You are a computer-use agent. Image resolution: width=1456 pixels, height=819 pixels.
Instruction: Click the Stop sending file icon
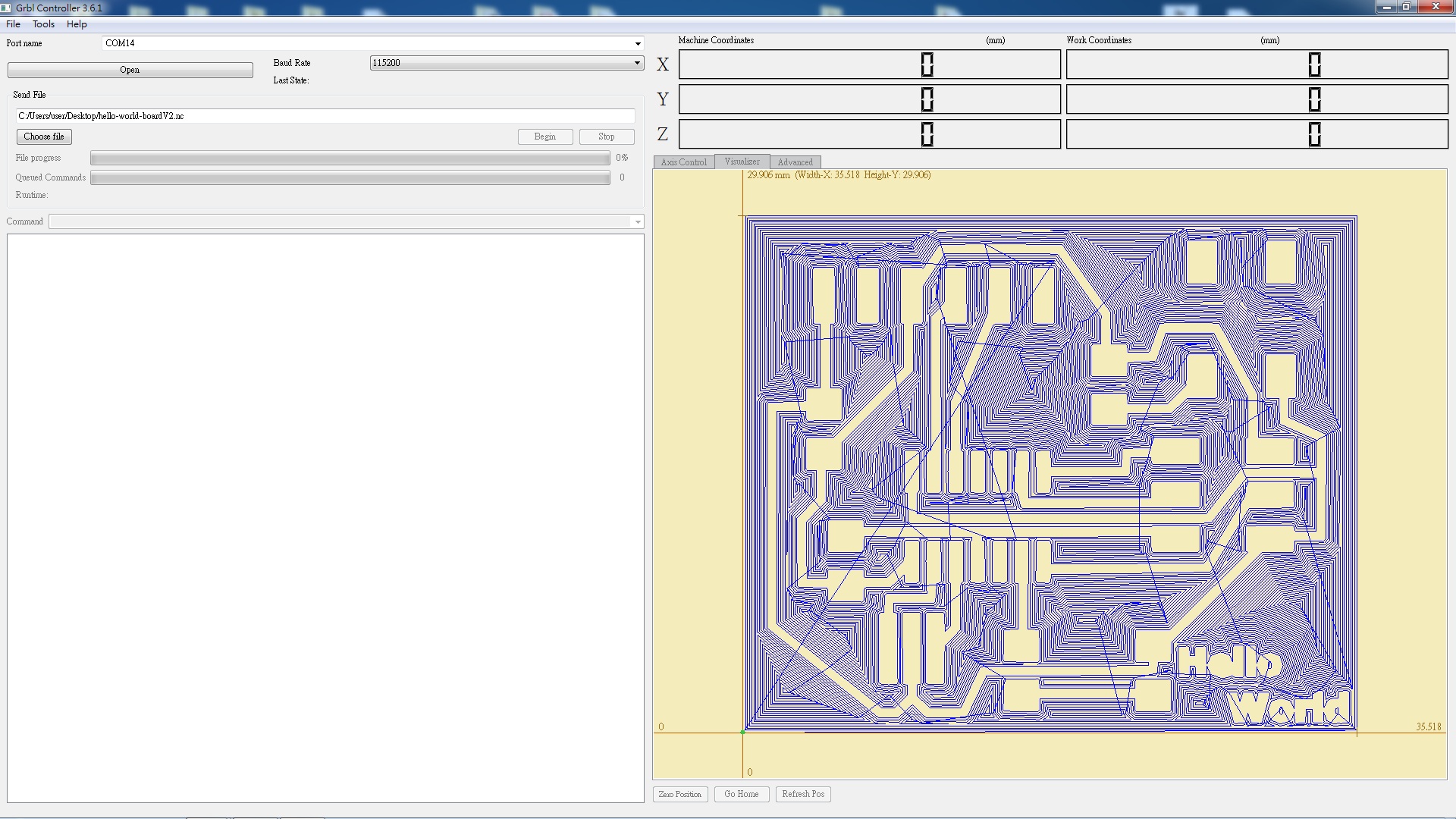point(606,136)
